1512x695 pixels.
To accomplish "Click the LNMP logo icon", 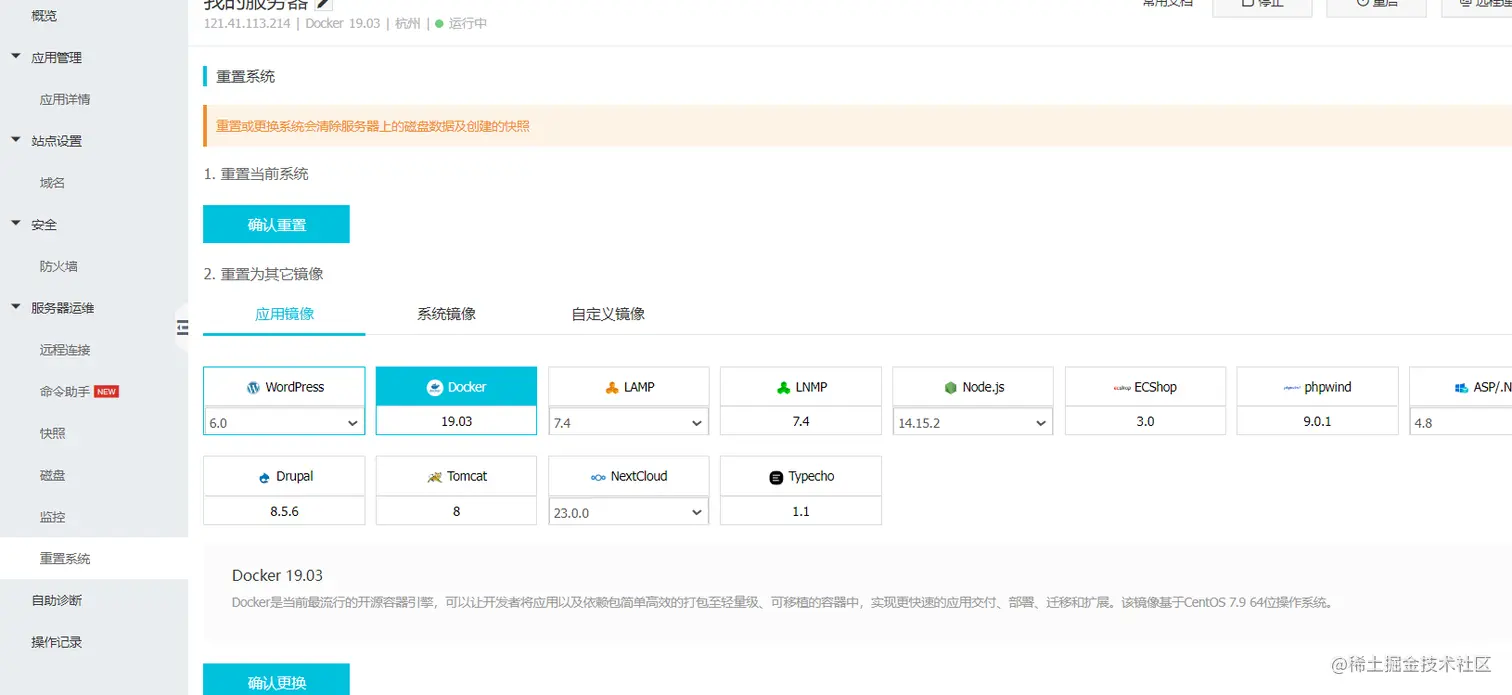I will [x=784, y=387].
